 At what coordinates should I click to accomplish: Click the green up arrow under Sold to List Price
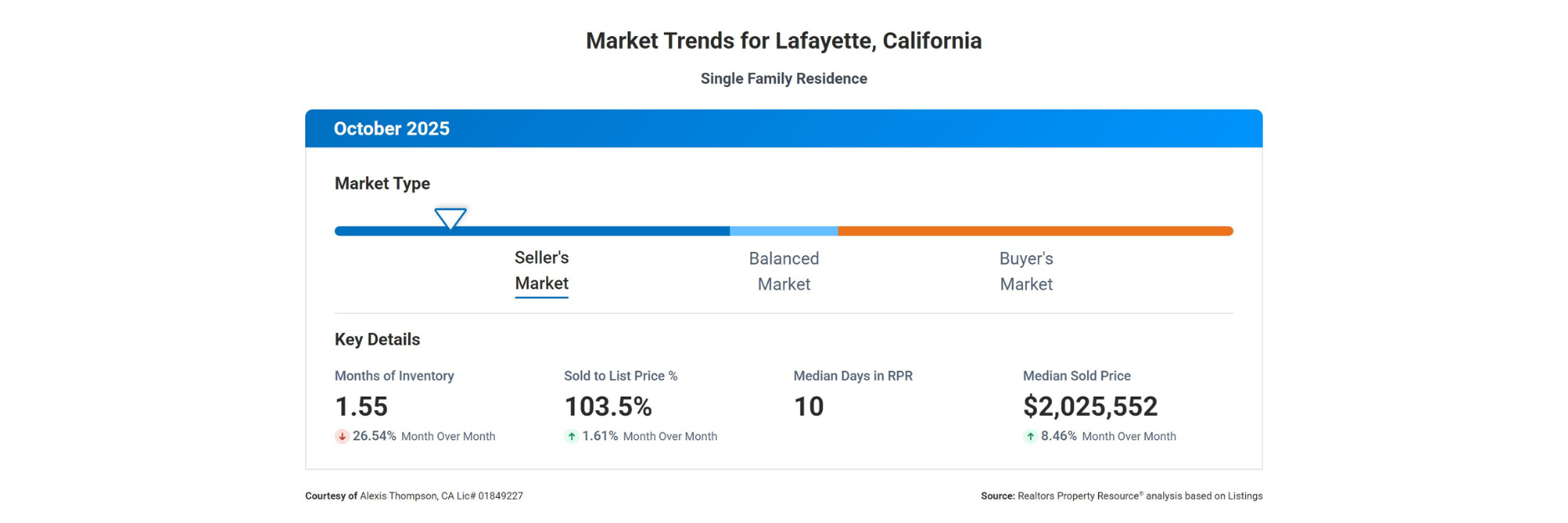pos(571,436)
